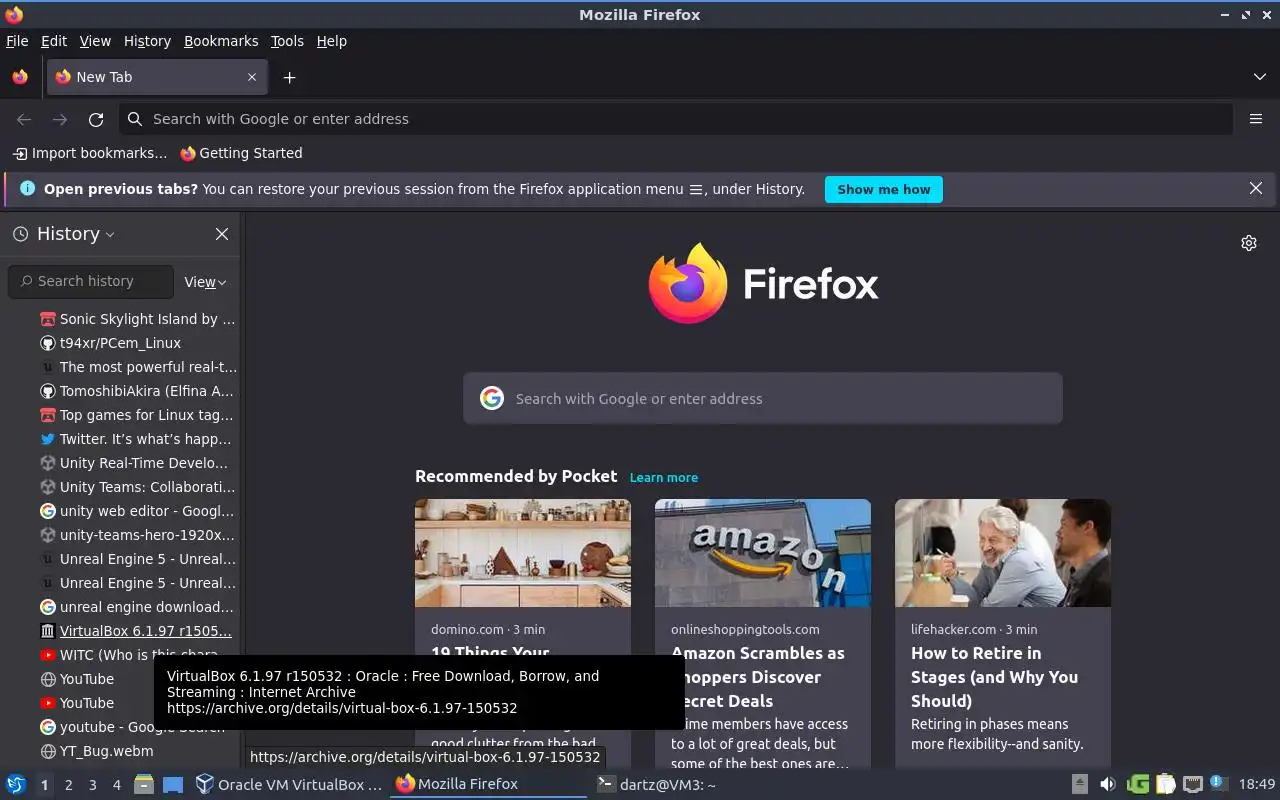Close the History sidebar
The width and height of the screenshot is (1280, 800).
coord(222,234)
